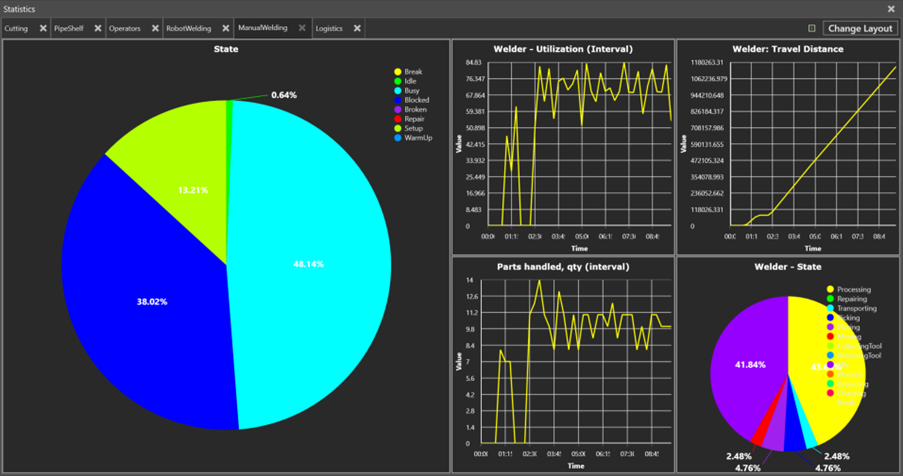
Task: Click the small square icon beside Change Layout
Action: (x=811, y=29)
